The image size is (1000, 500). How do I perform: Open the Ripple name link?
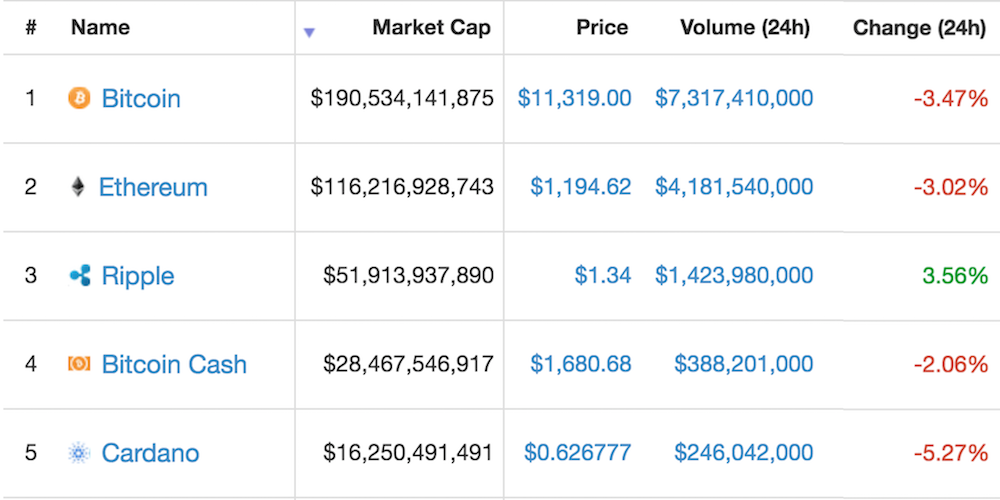[x=138, y=276]
